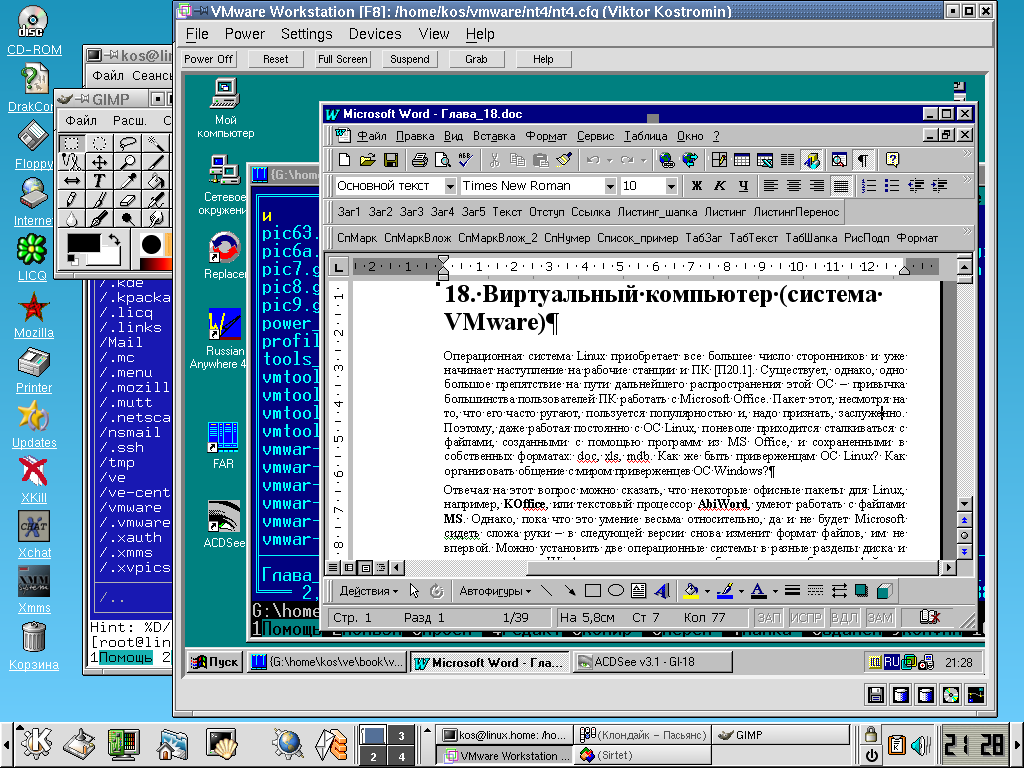Viewport: 1024px width, 768px height.
Task: Select the Text tool in GIMP toolbox
Action: click(x=100, y=180)
